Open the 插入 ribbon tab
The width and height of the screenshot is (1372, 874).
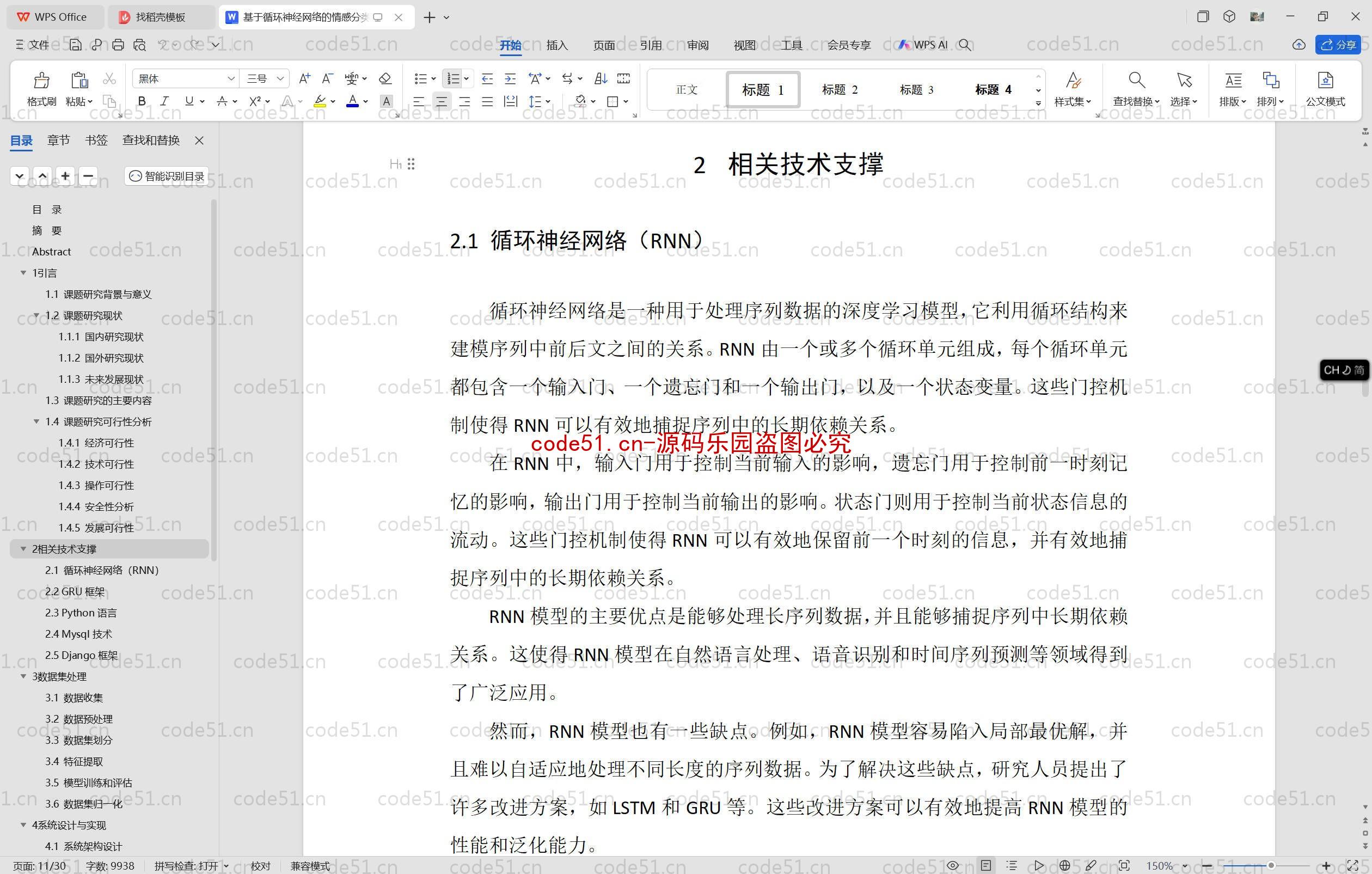tap(556, 45)
